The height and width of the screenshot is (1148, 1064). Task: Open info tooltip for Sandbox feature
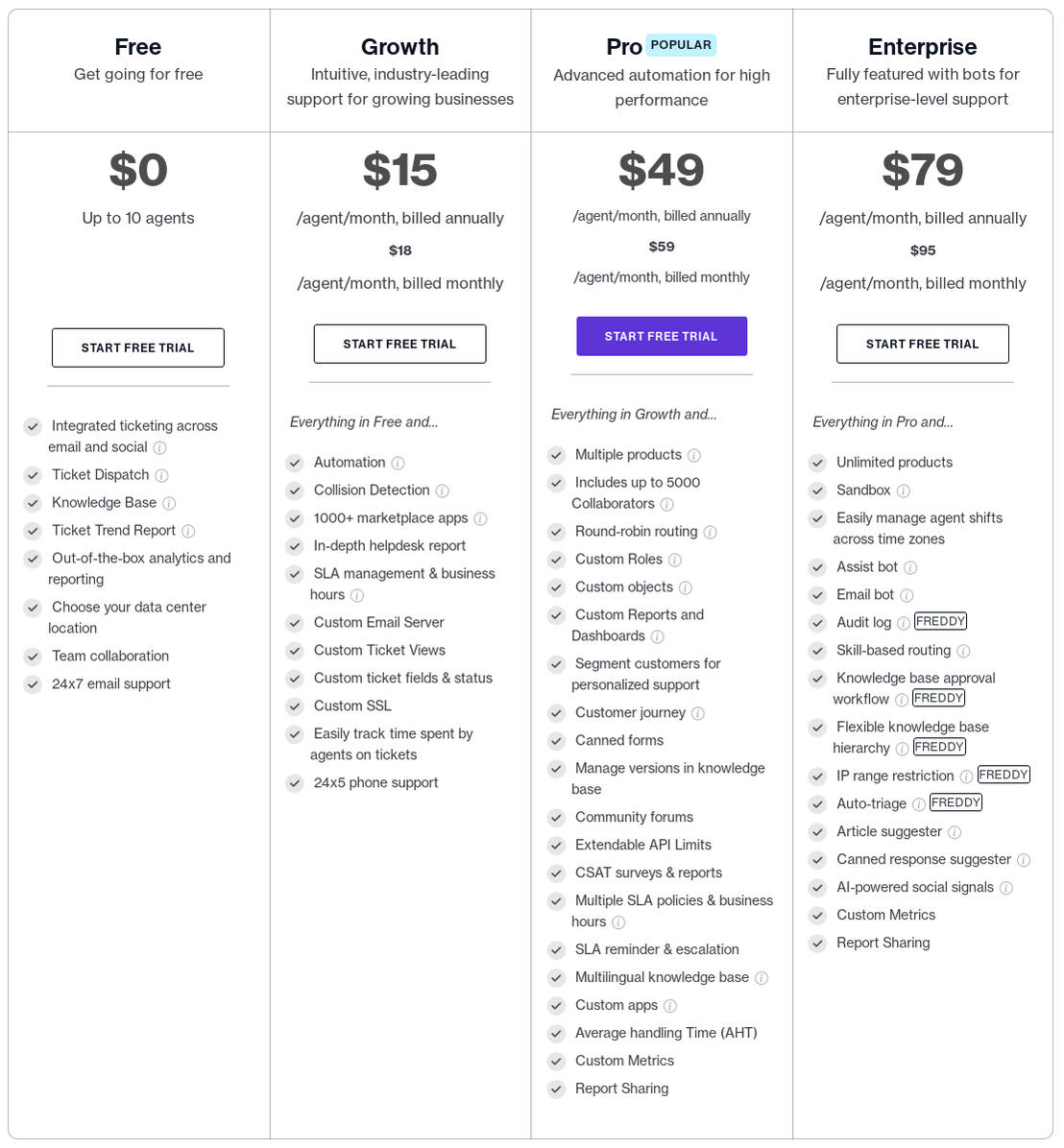point(903,490)
